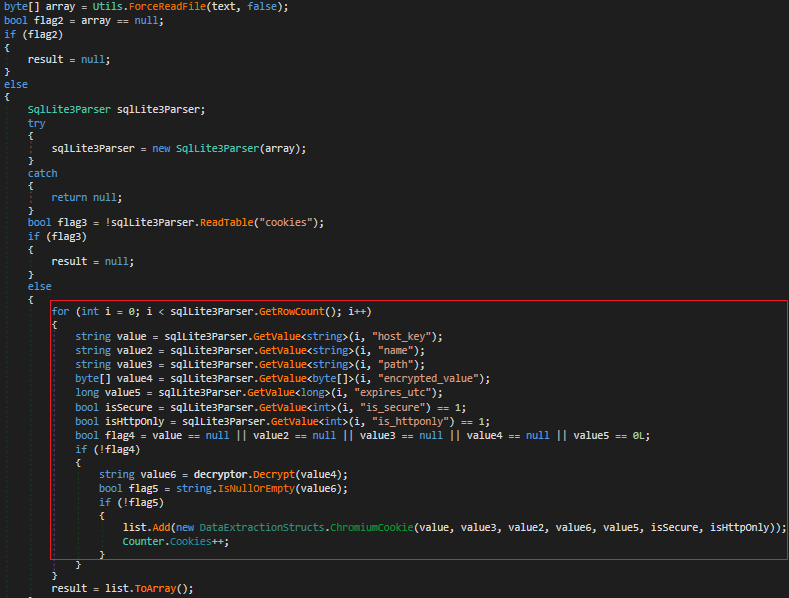Click the try keyword
This screenshot has width=789, height=598.
coord(37,122)
